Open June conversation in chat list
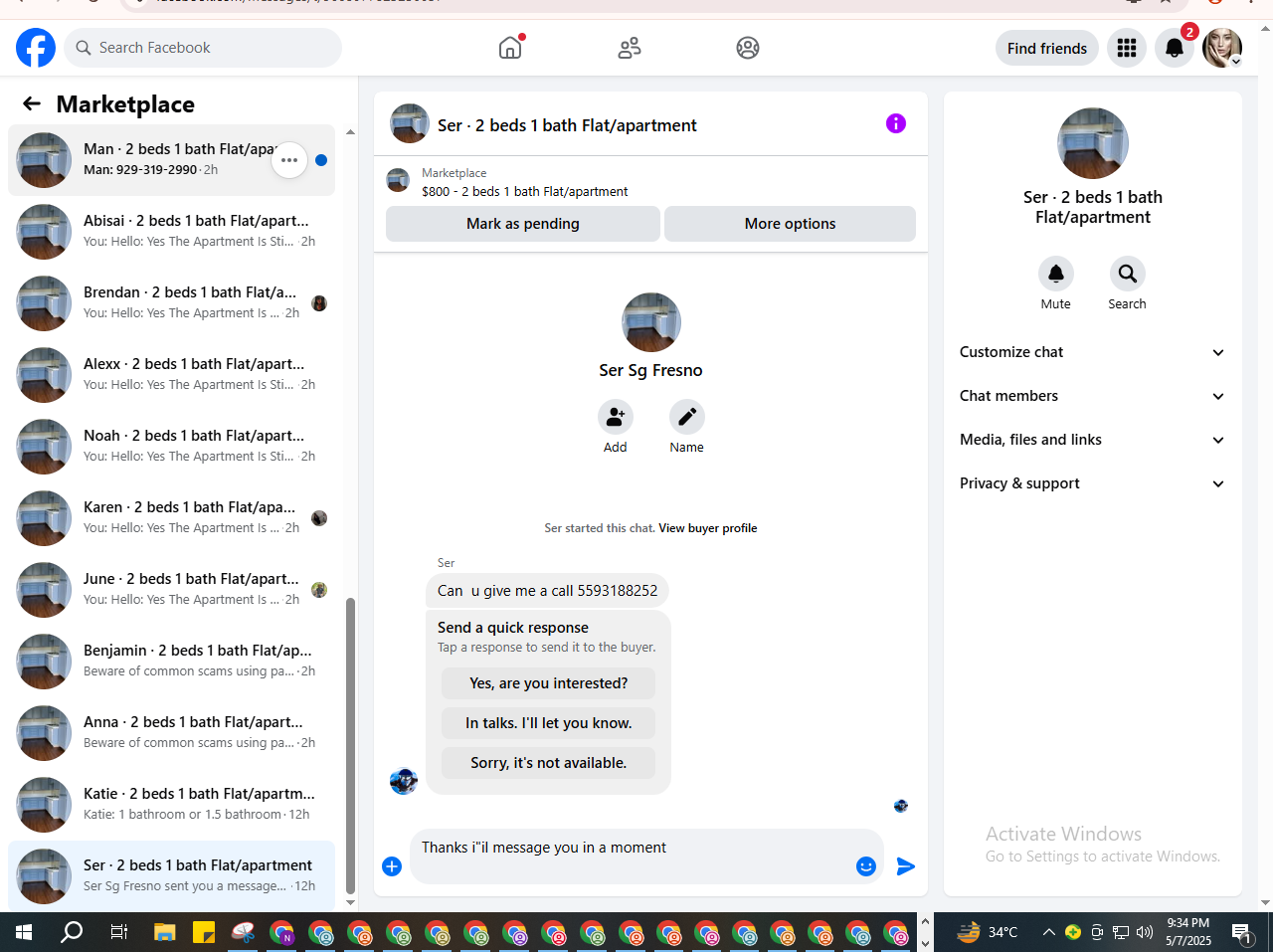This screenshot has height=952, width=1273. click(171, 590)
